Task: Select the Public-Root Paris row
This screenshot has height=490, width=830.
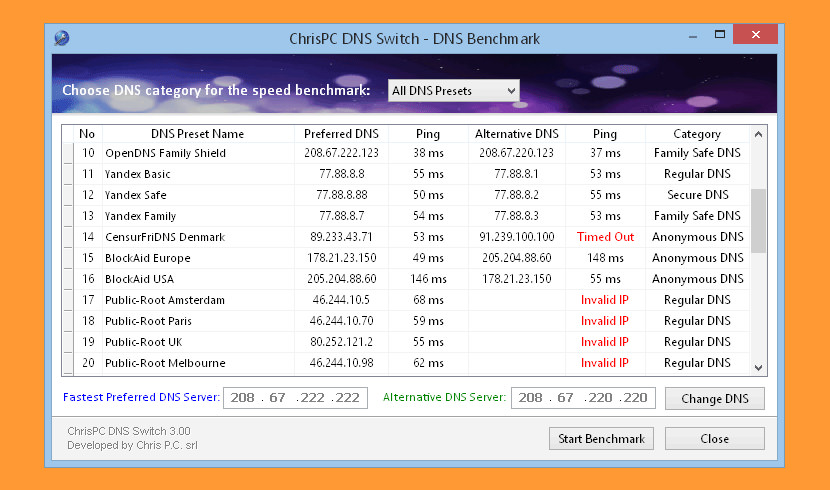Action: click(407, 321)
